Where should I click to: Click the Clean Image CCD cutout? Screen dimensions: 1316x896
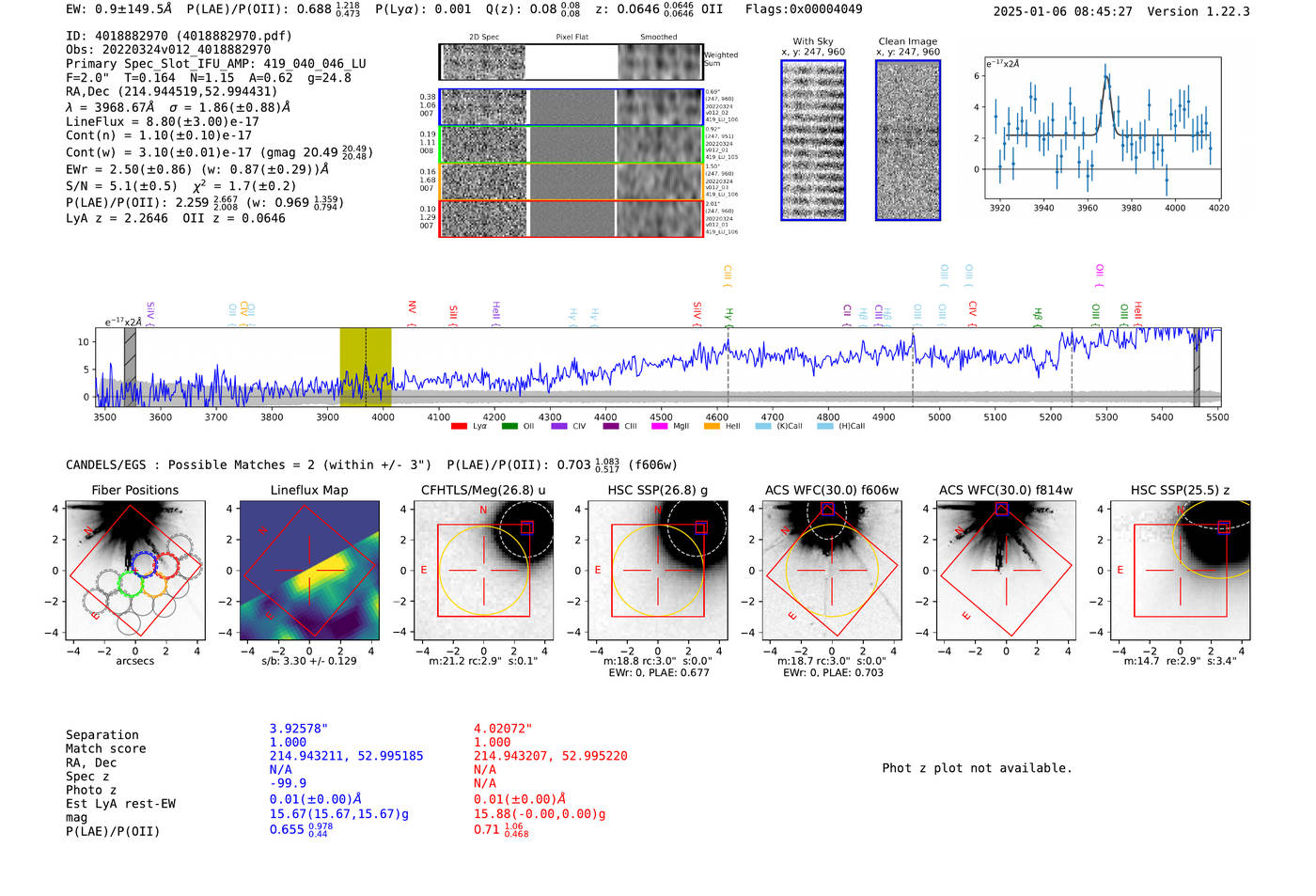(908, 140)
